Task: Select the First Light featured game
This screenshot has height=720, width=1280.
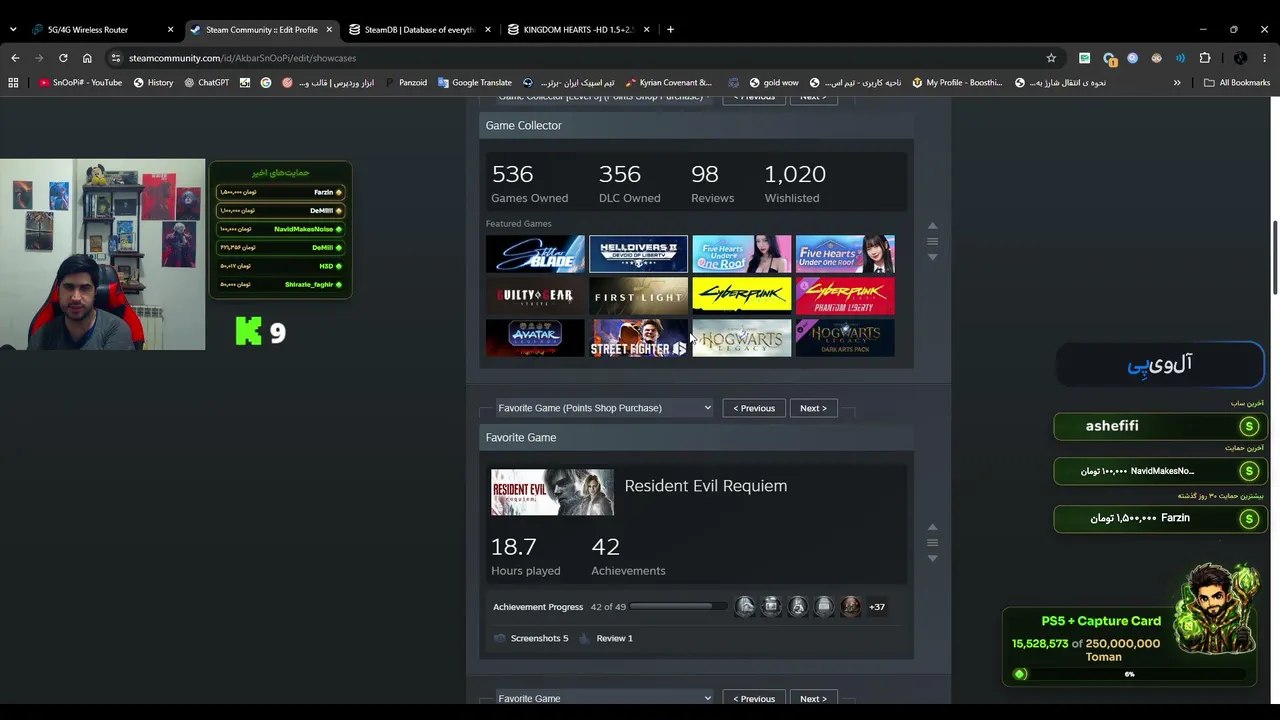Action: point(638,296)
